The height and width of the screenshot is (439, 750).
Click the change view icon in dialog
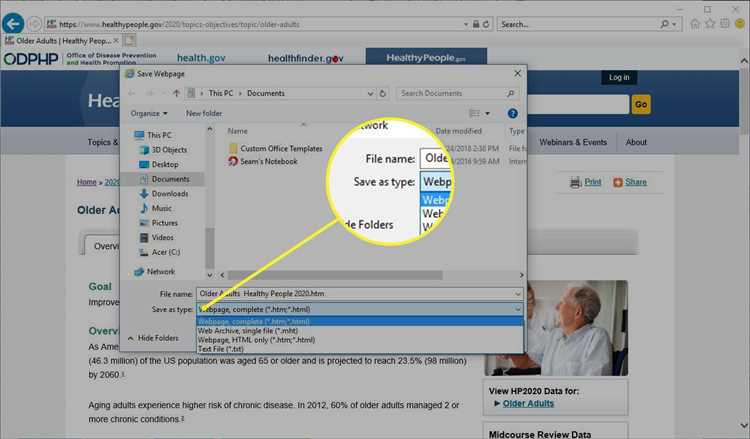click(474, 113)
